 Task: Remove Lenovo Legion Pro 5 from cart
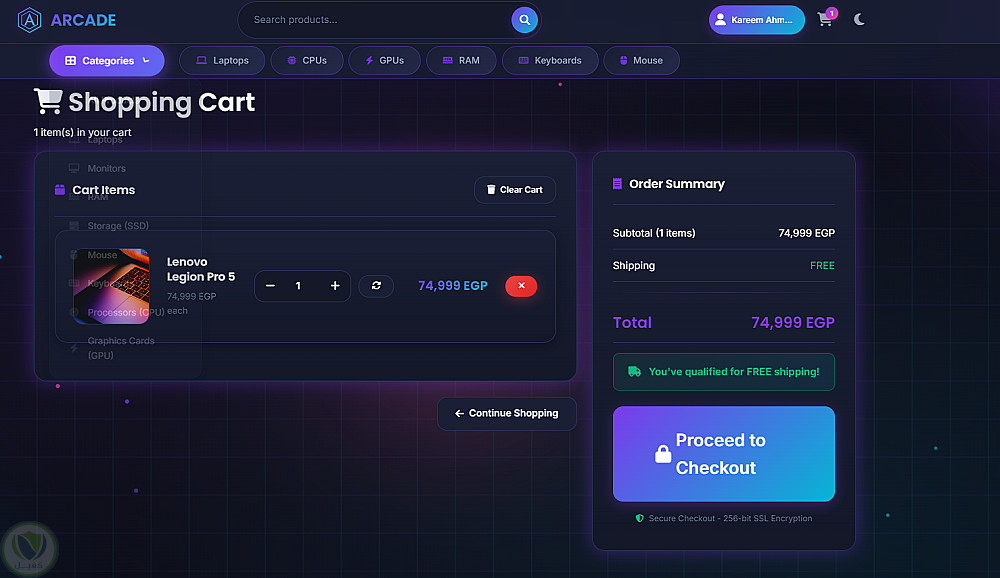click(521, 286)
